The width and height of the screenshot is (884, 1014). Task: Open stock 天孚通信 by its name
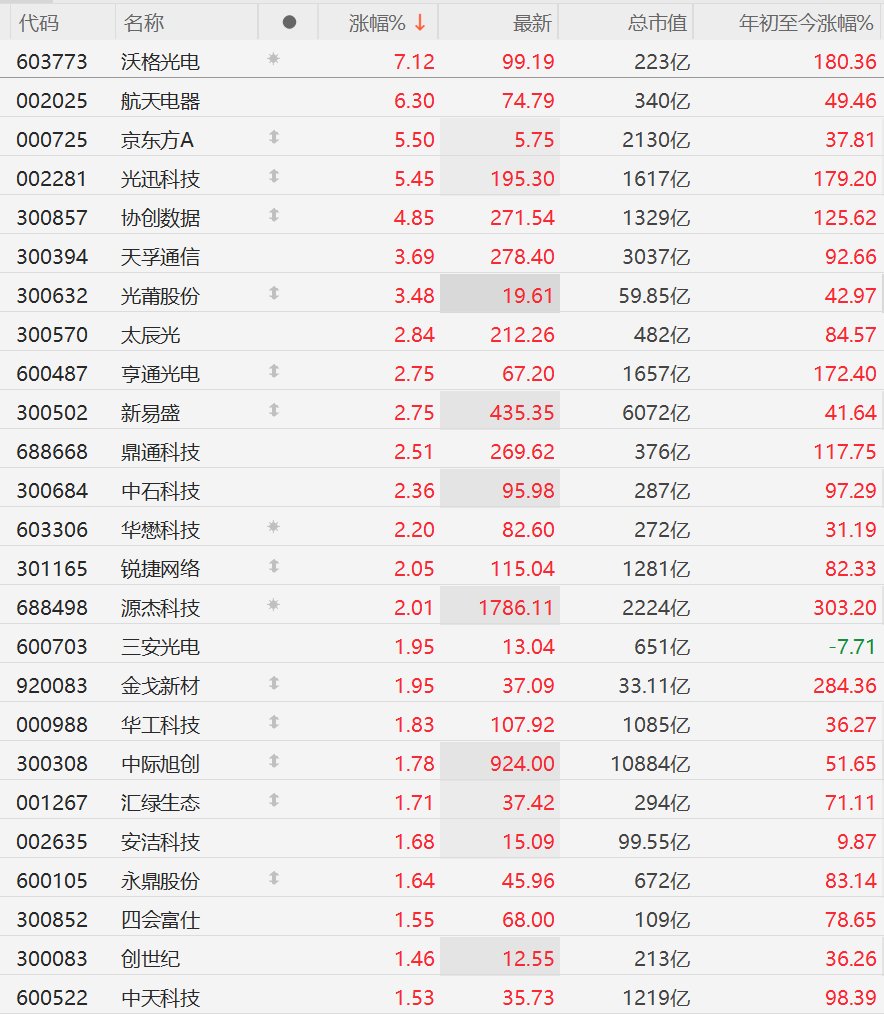(160, 257)
